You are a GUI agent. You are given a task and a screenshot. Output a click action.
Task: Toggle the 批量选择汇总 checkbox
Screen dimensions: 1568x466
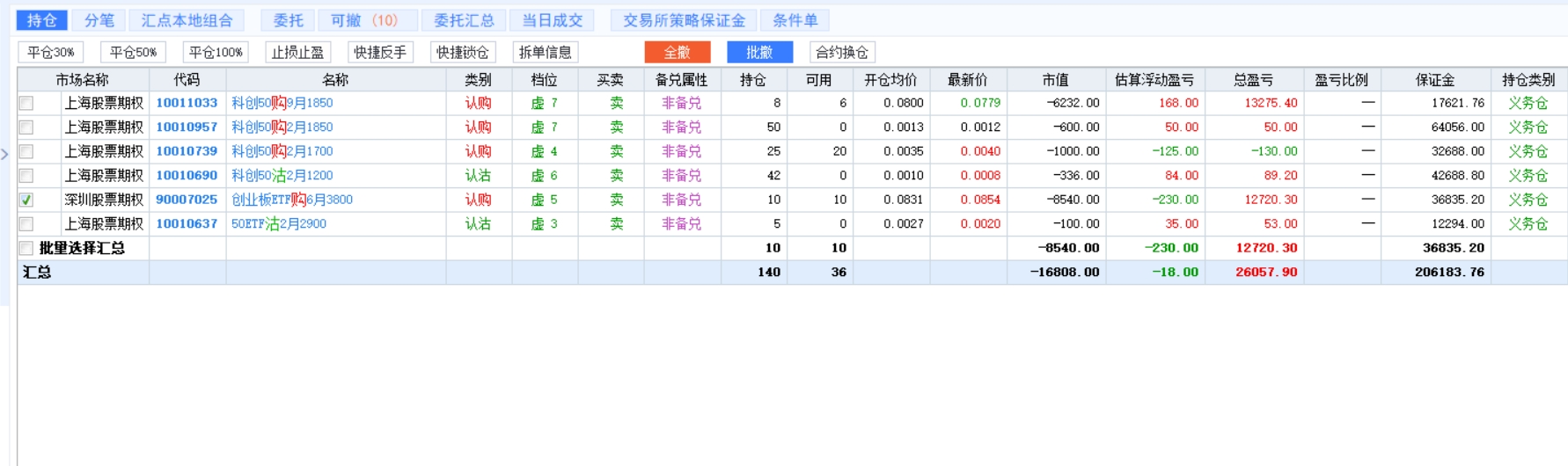click(26, 249)
